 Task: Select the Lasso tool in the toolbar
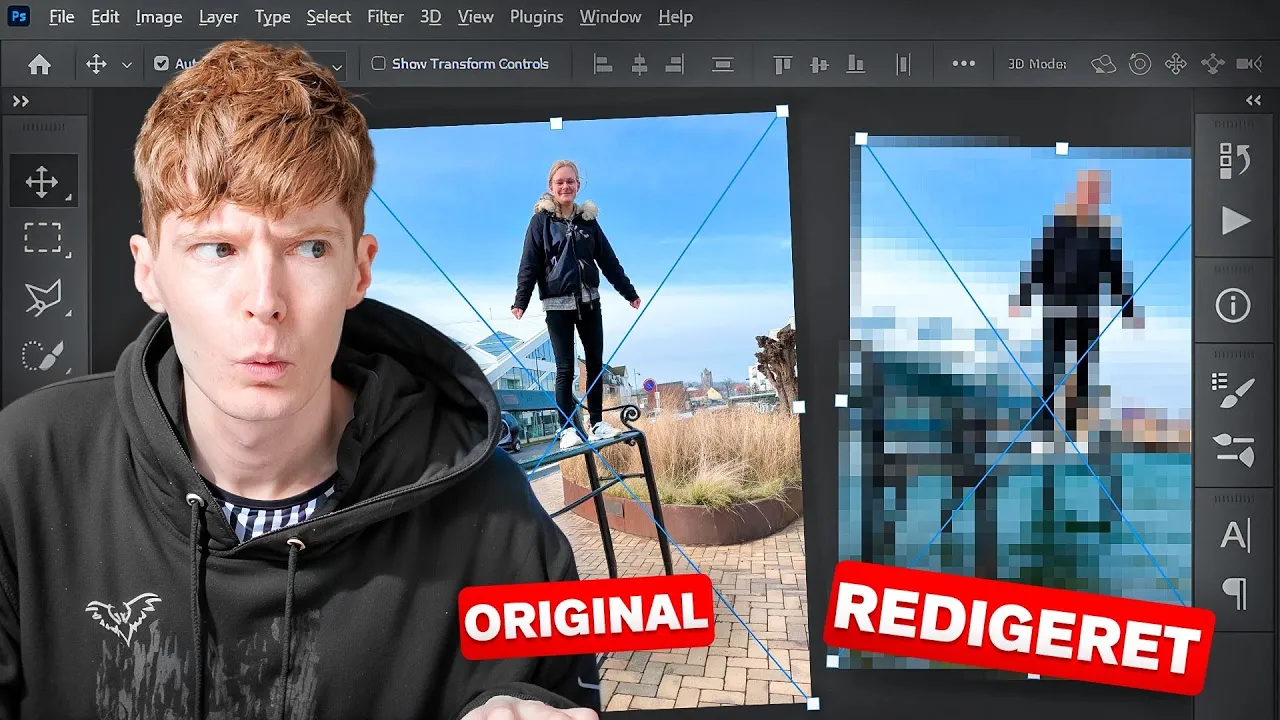[42, 298]
